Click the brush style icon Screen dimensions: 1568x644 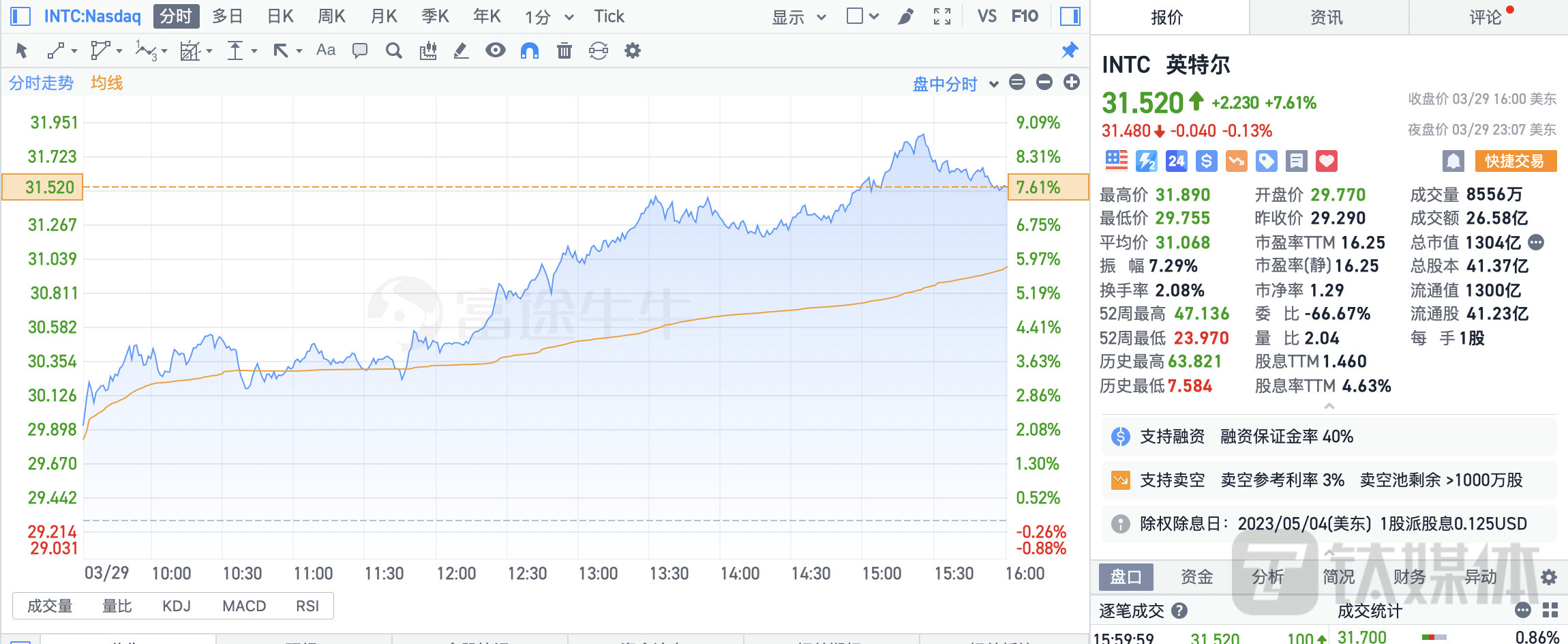(905, 16)
